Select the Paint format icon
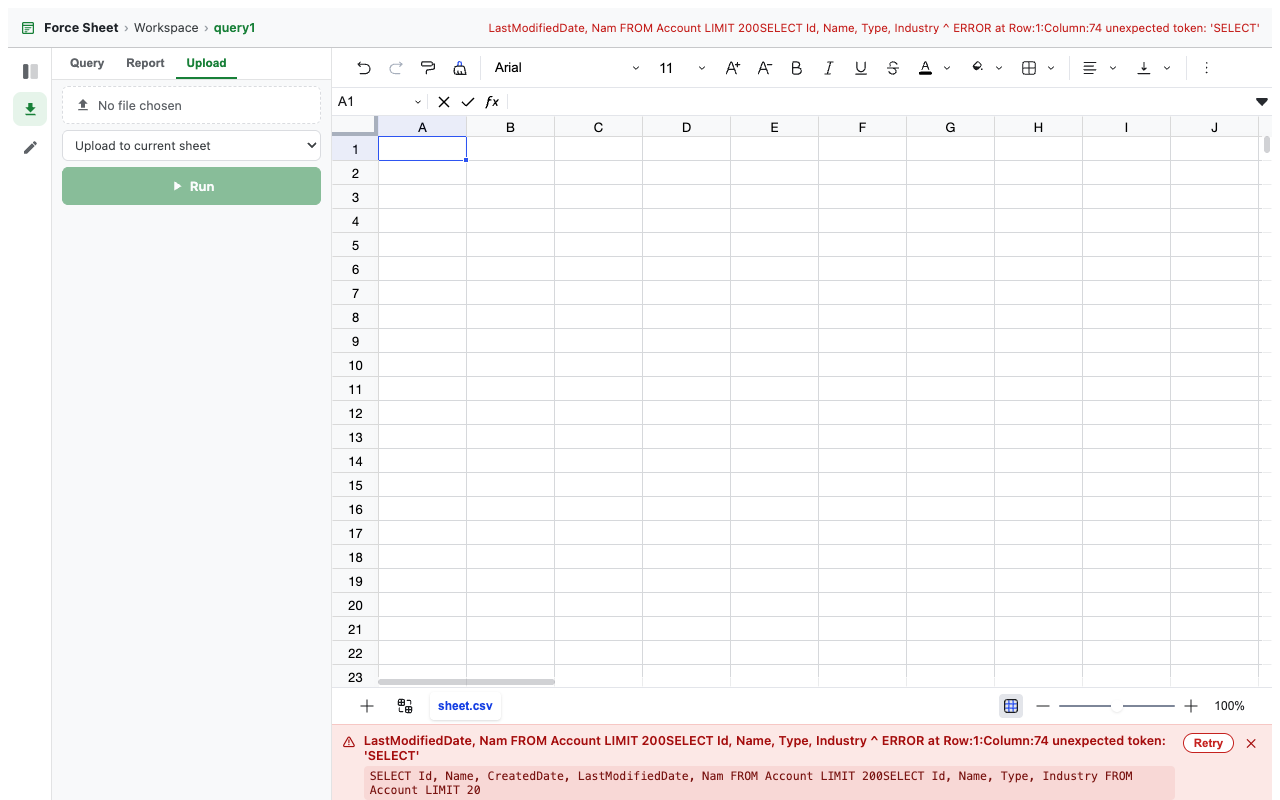 [428, 68]
